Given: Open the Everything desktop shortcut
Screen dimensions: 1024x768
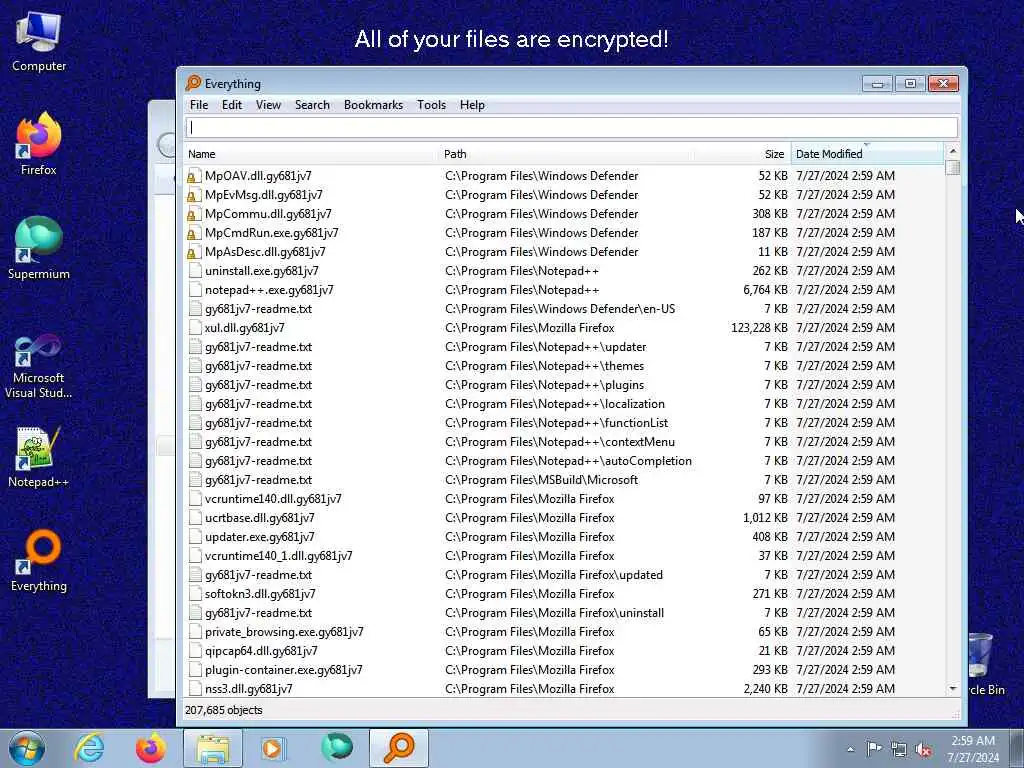Looking at the screenshot, I should tap(39, 560).
